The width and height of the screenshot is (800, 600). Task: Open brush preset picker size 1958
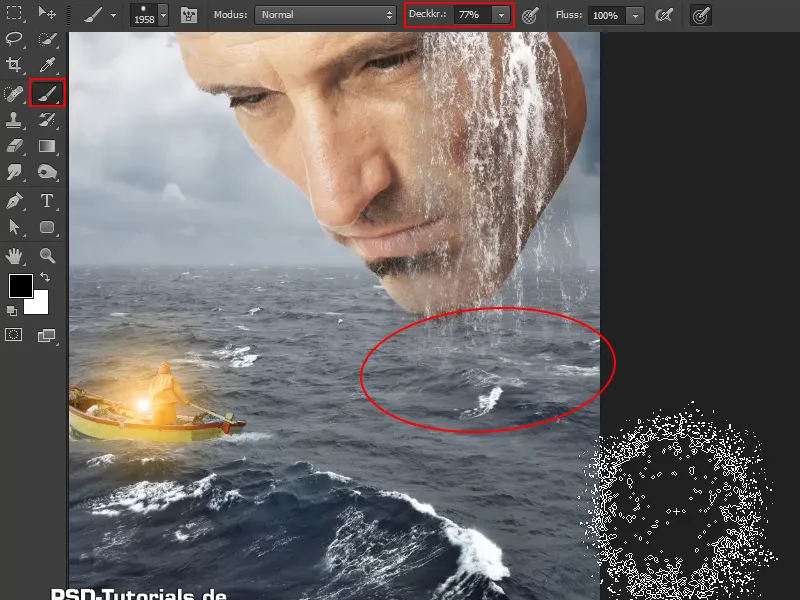[x=148, y=15]
